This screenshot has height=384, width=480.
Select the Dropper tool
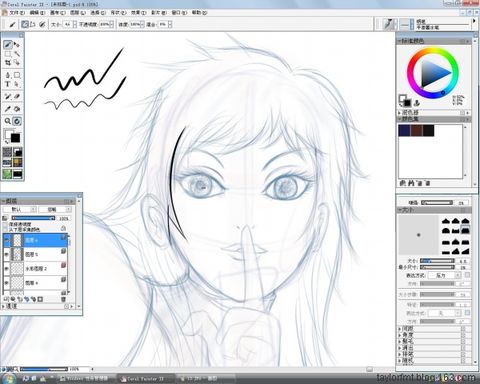click(x=8, y=109)
